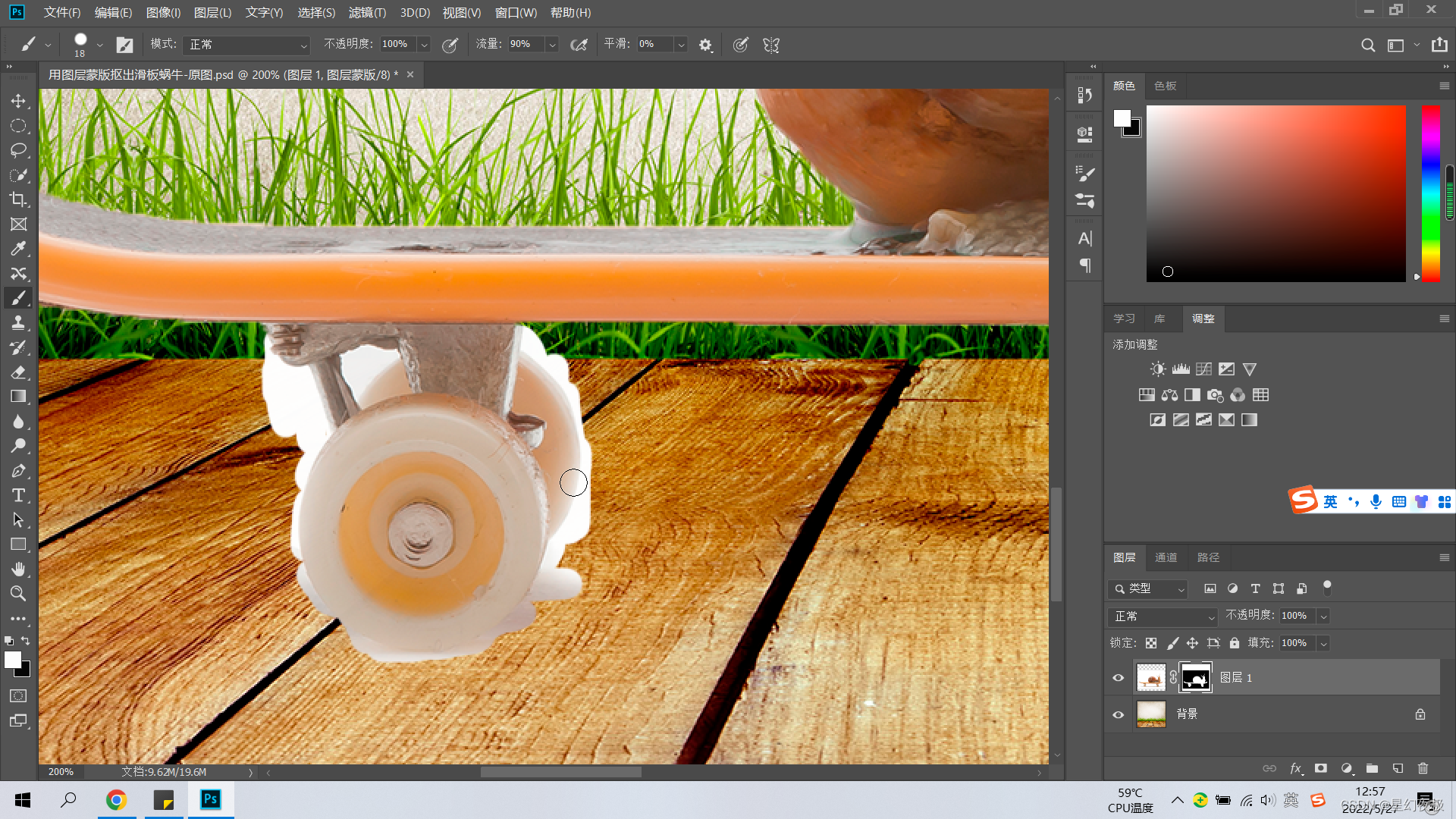Viewport: 1456px width, 819px height.
Task: Select the Clone Stamp tool
Action: click(x=18, y=323)
